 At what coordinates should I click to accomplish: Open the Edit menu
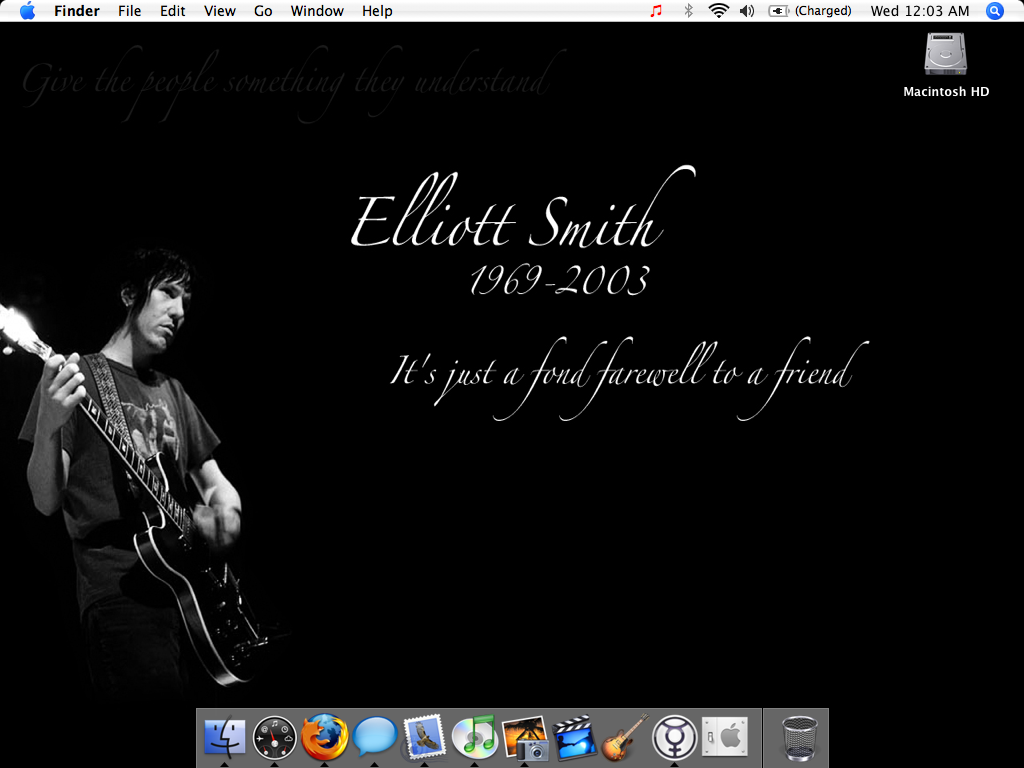click(172, 11)
